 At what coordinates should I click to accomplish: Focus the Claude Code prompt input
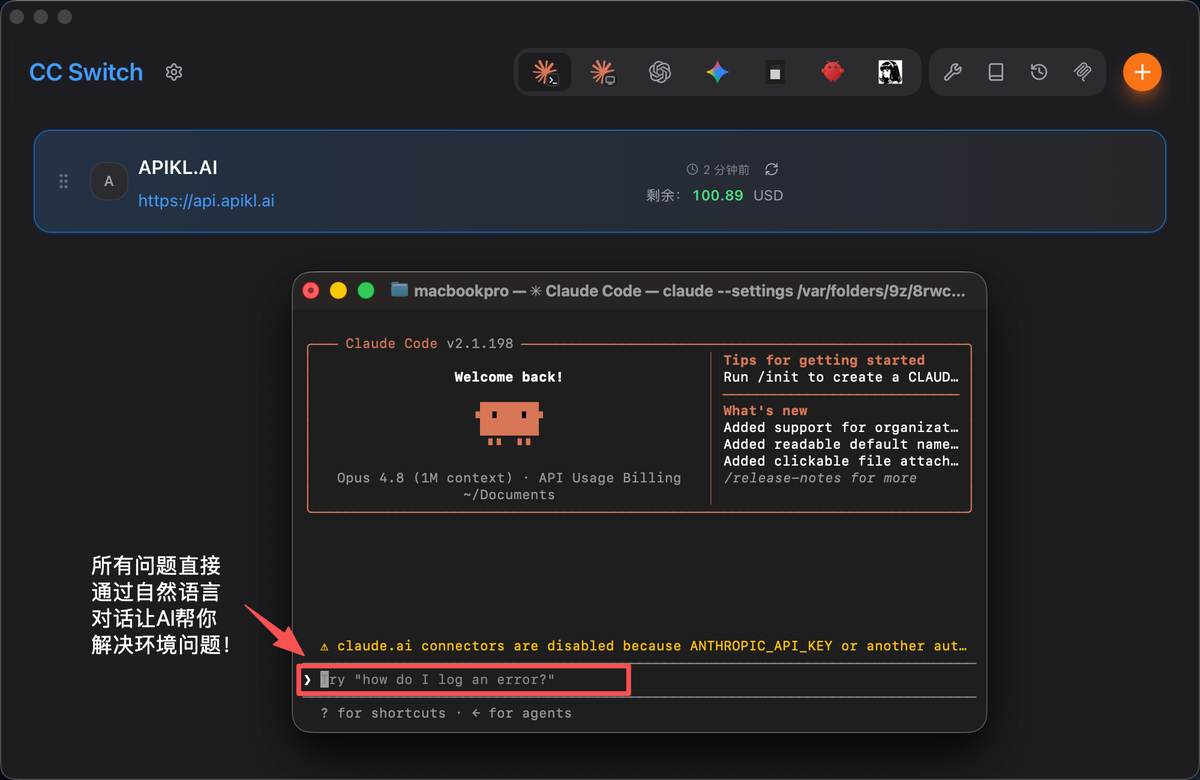pyautogui.click(x=466, y=680)
